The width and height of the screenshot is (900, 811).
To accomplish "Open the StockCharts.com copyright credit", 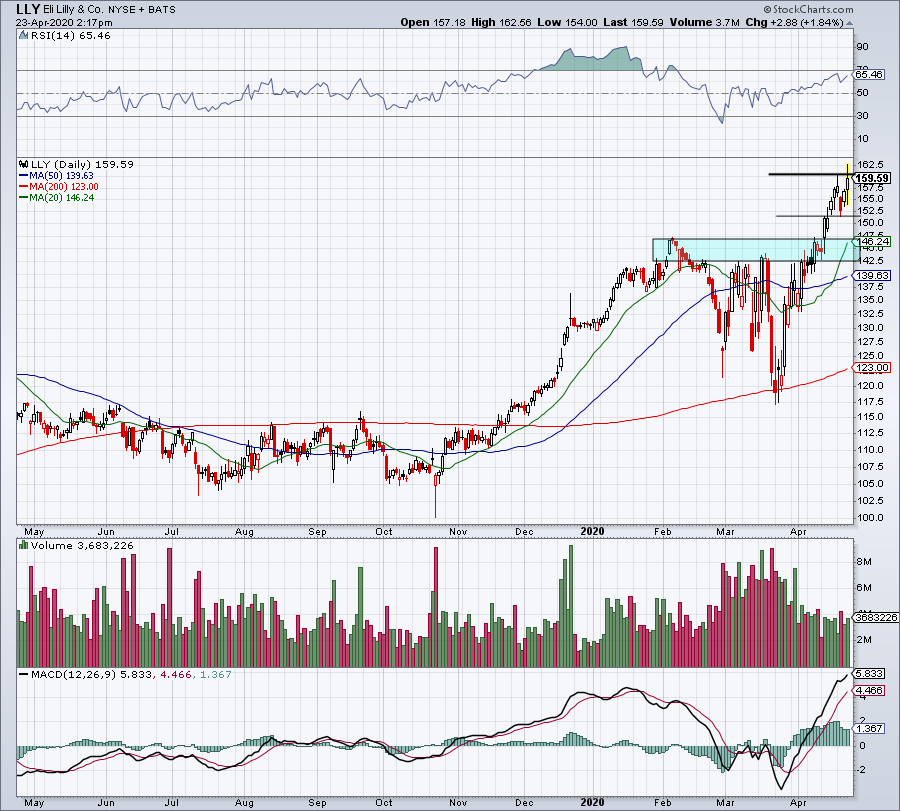I will 808,9.
